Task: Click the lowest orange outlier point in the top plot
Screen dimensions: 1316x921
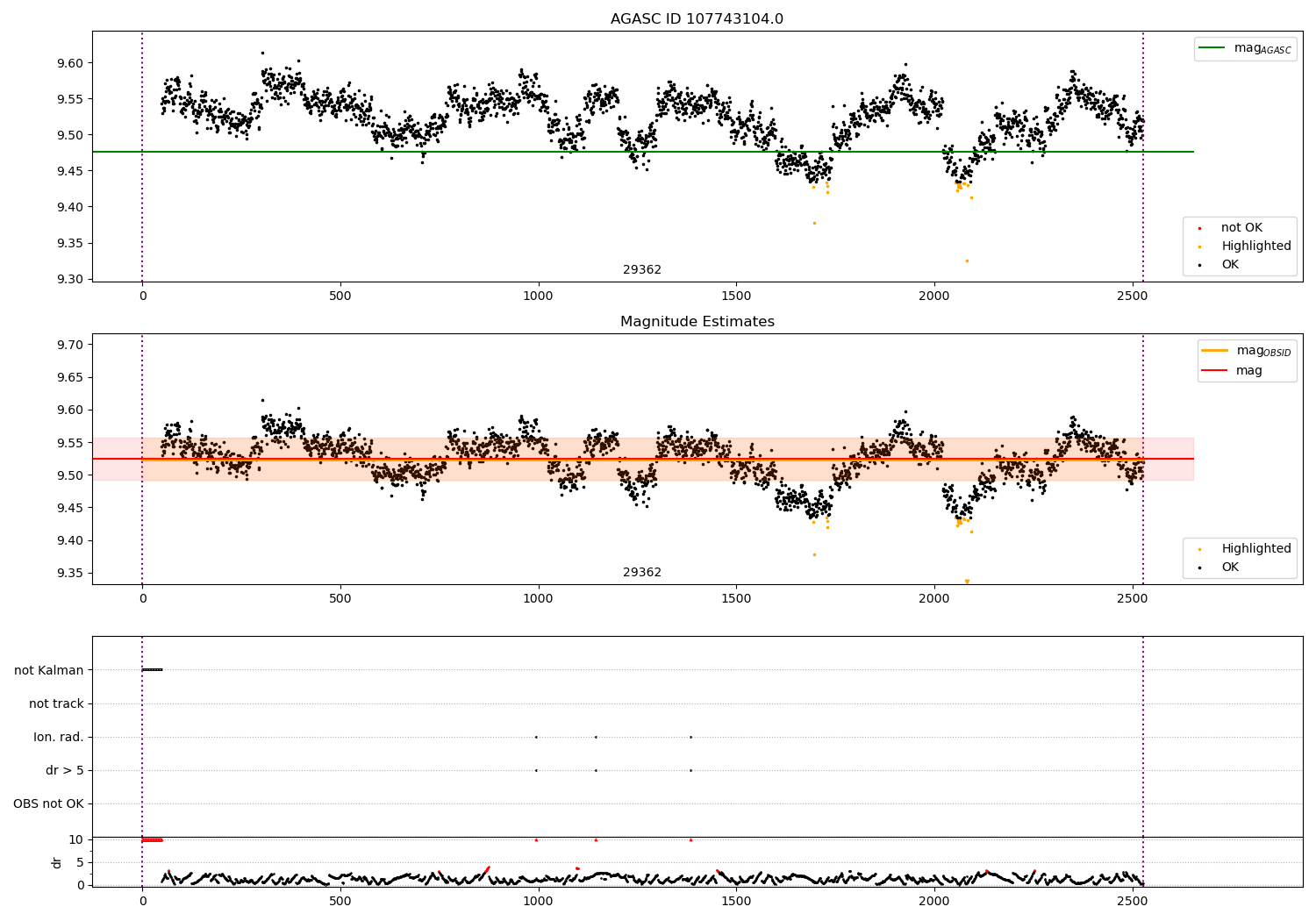Action: (967, 261)
